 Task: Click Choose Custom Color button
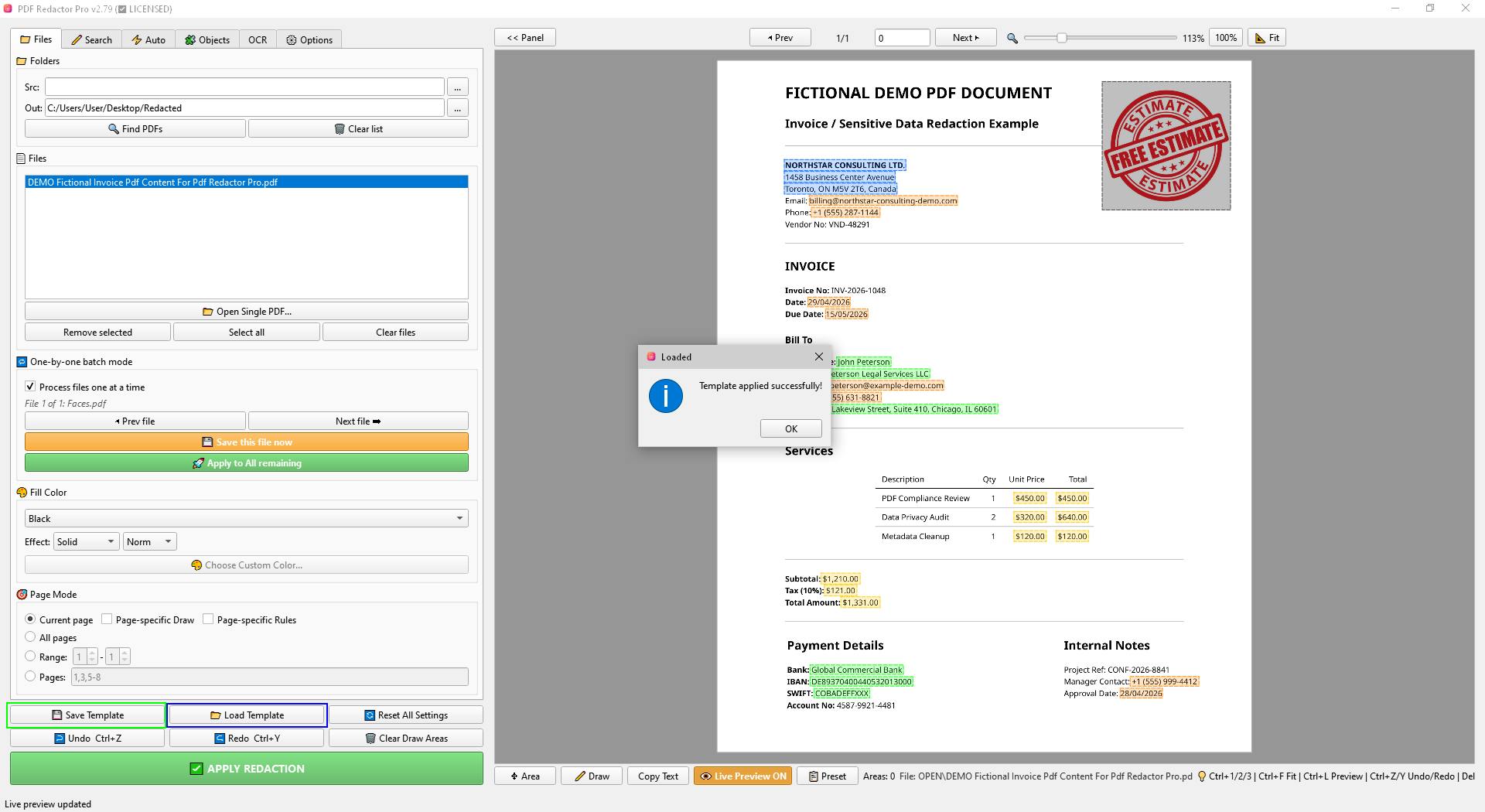coord(247,565)
